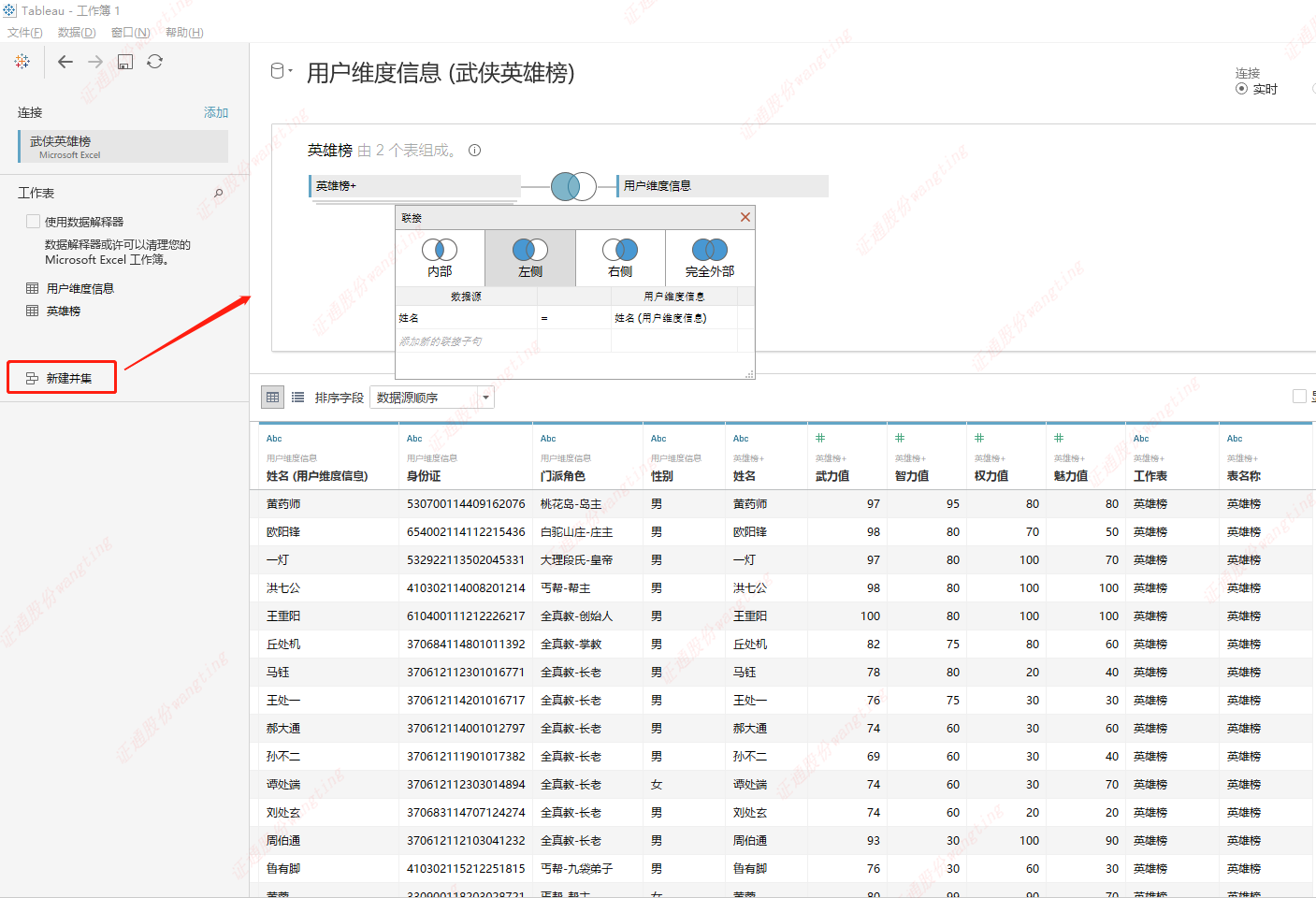The width and height of the screenshot is (1316, 898).
Task: Open the 文件(F) menu
Action: tap(25, 33)
